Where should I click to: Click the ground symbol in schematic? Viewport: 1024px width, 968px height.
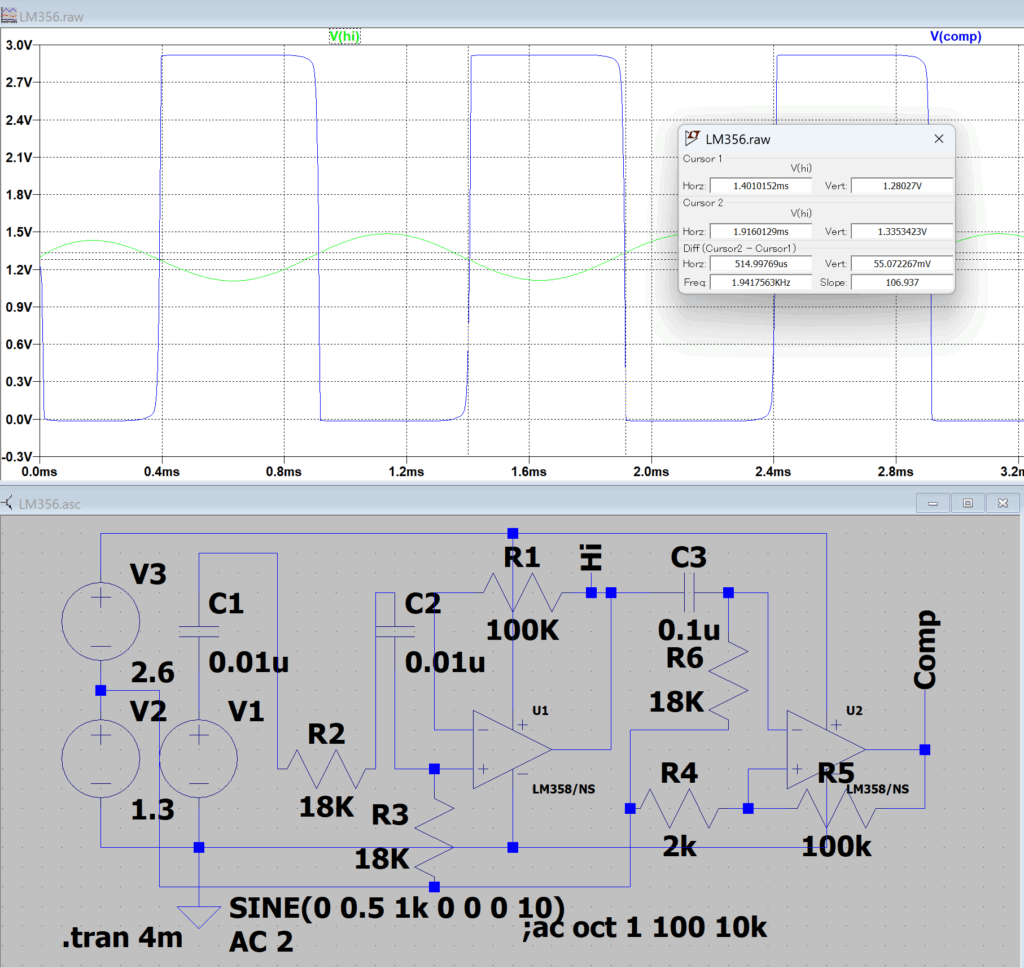coord(198,915)
